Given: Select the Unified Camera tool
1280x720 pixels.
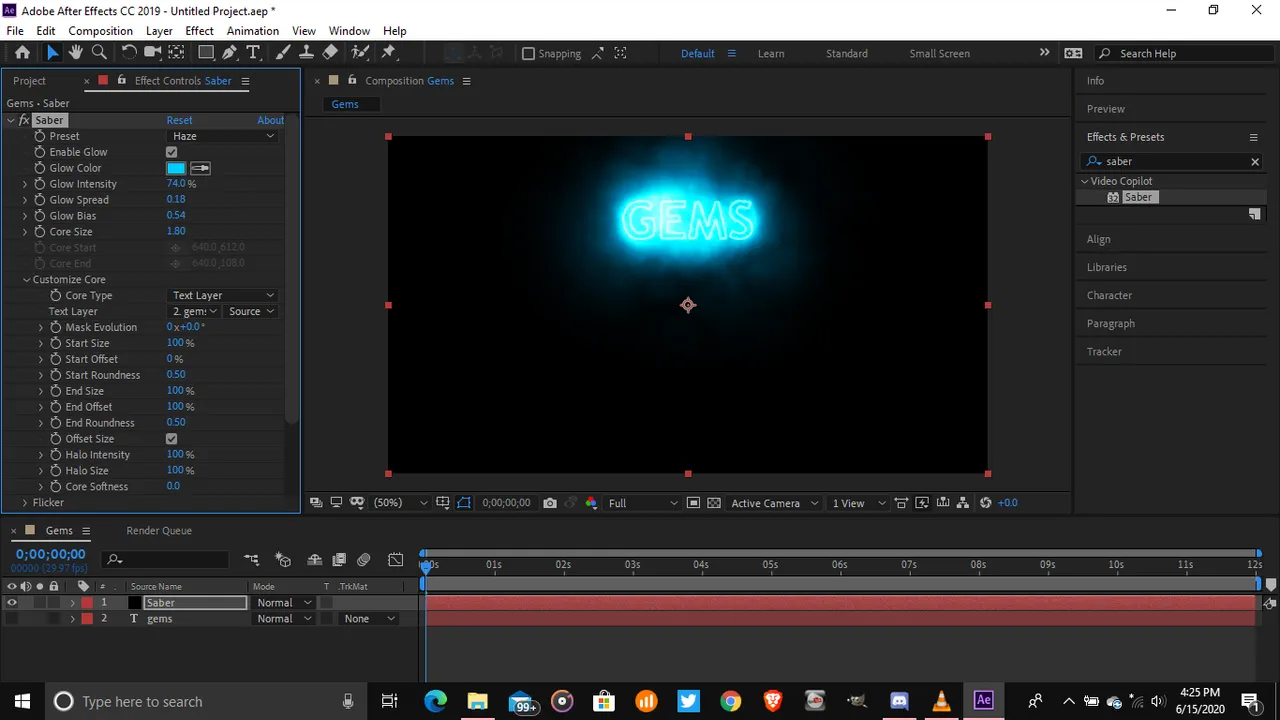Looking at the screenshot, I should (x=153, y=53).
